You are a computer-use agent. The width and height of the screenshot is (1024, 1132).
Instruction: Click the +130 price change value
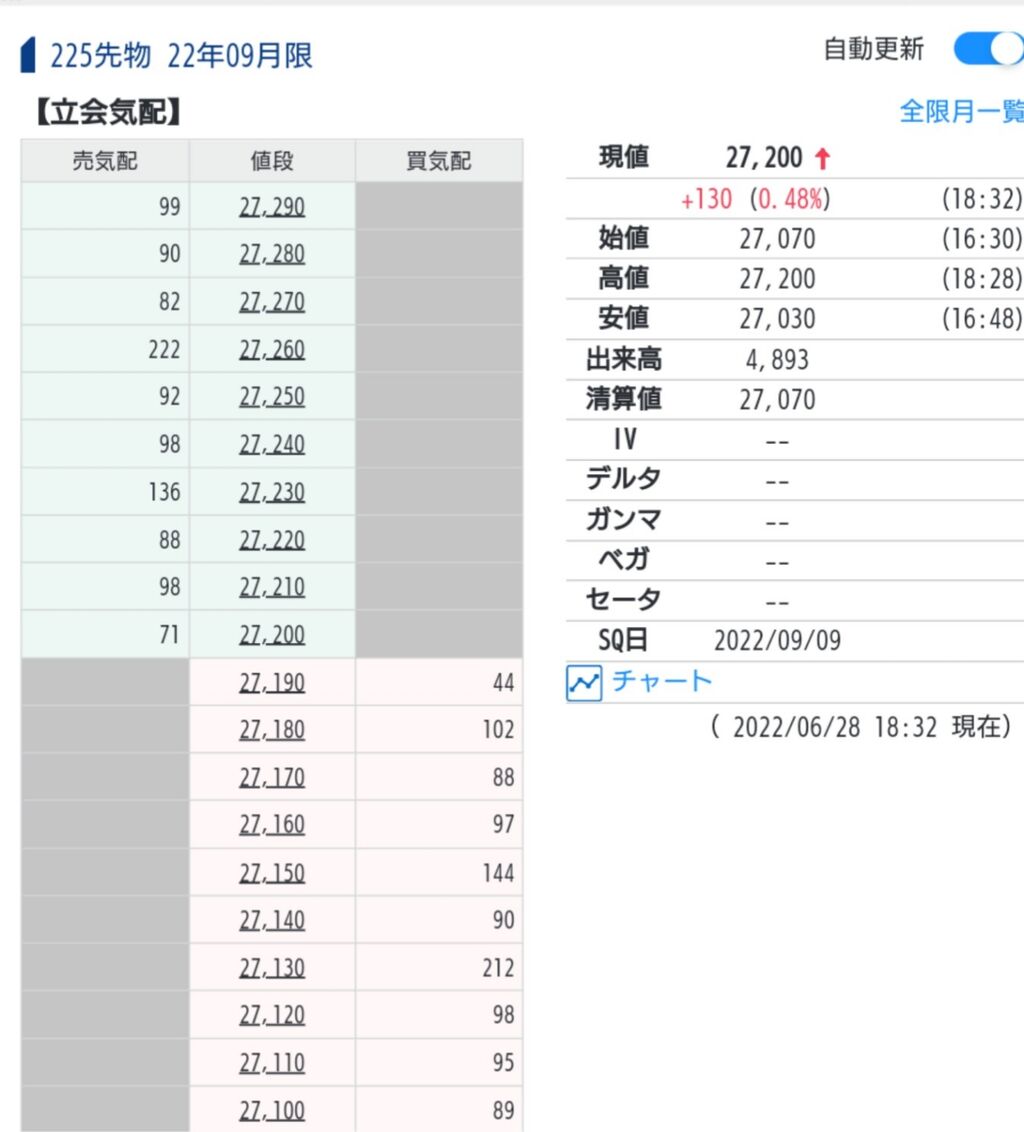[x=706, y=199]
